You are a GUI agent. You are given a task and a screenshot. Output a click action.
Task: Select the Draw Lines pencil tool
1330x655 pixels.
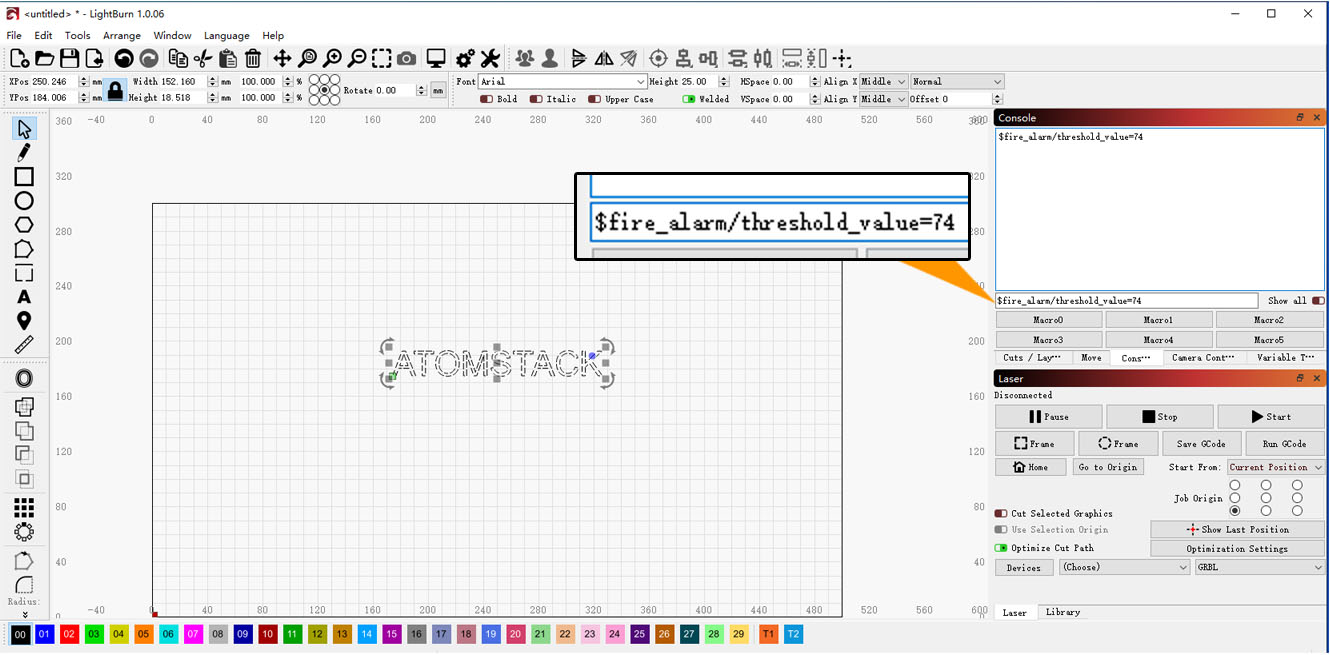click(x=24, y=152)
